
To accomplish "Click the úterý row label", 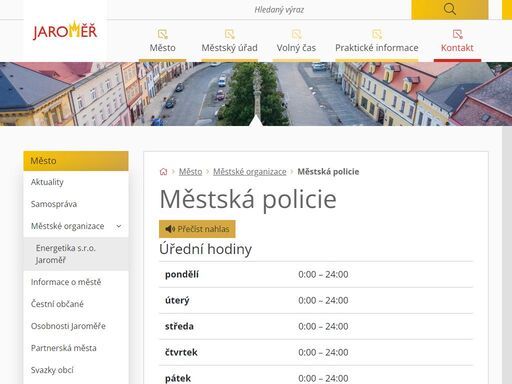I will 177,300.
